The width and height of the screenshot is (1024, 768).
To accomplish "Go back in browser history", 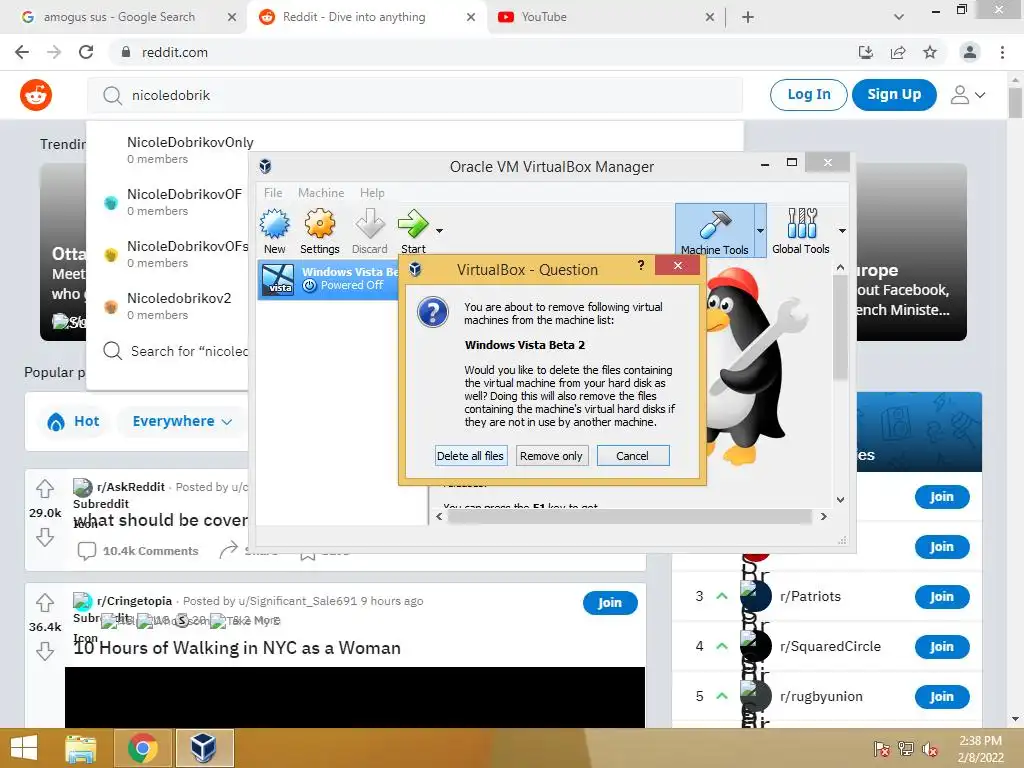I will pos(22,52).
